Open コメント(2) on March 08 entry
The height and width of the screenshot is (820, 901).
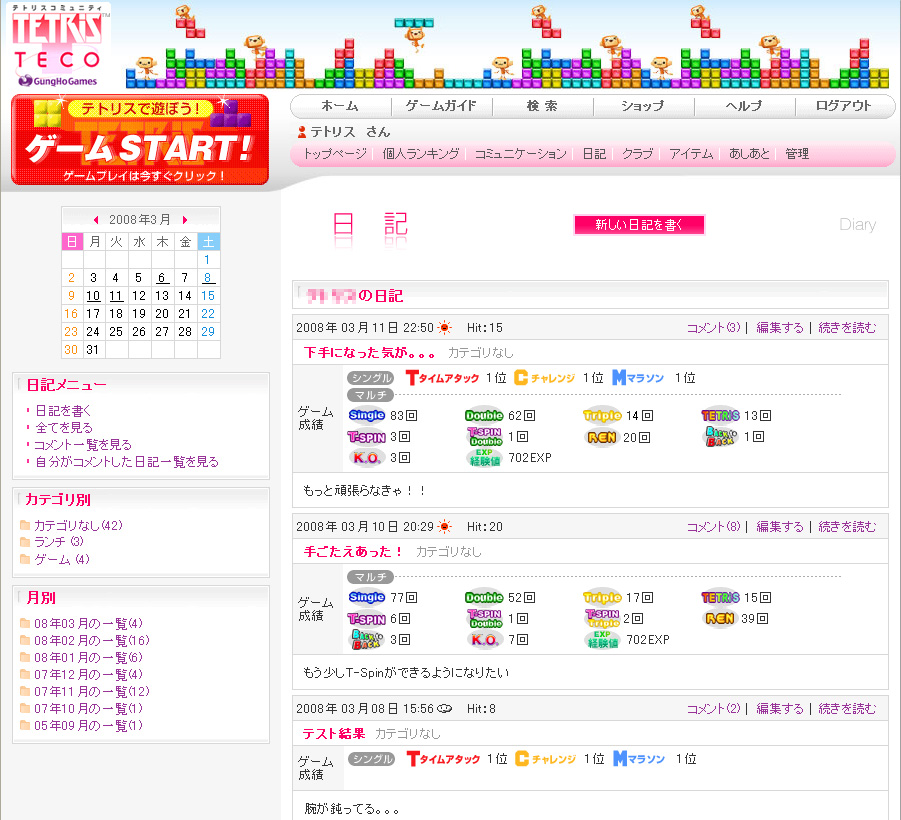(x=714, y=709)
